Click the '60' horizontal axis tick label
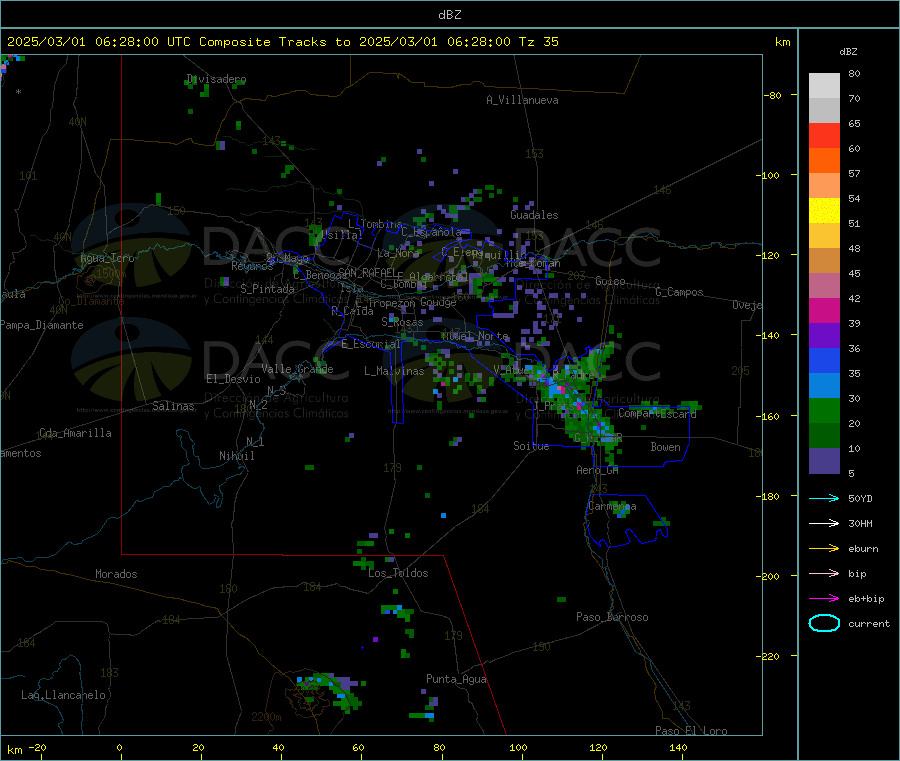Image resolution: width=900 pixels, height=761 pixels. [358, 747]
